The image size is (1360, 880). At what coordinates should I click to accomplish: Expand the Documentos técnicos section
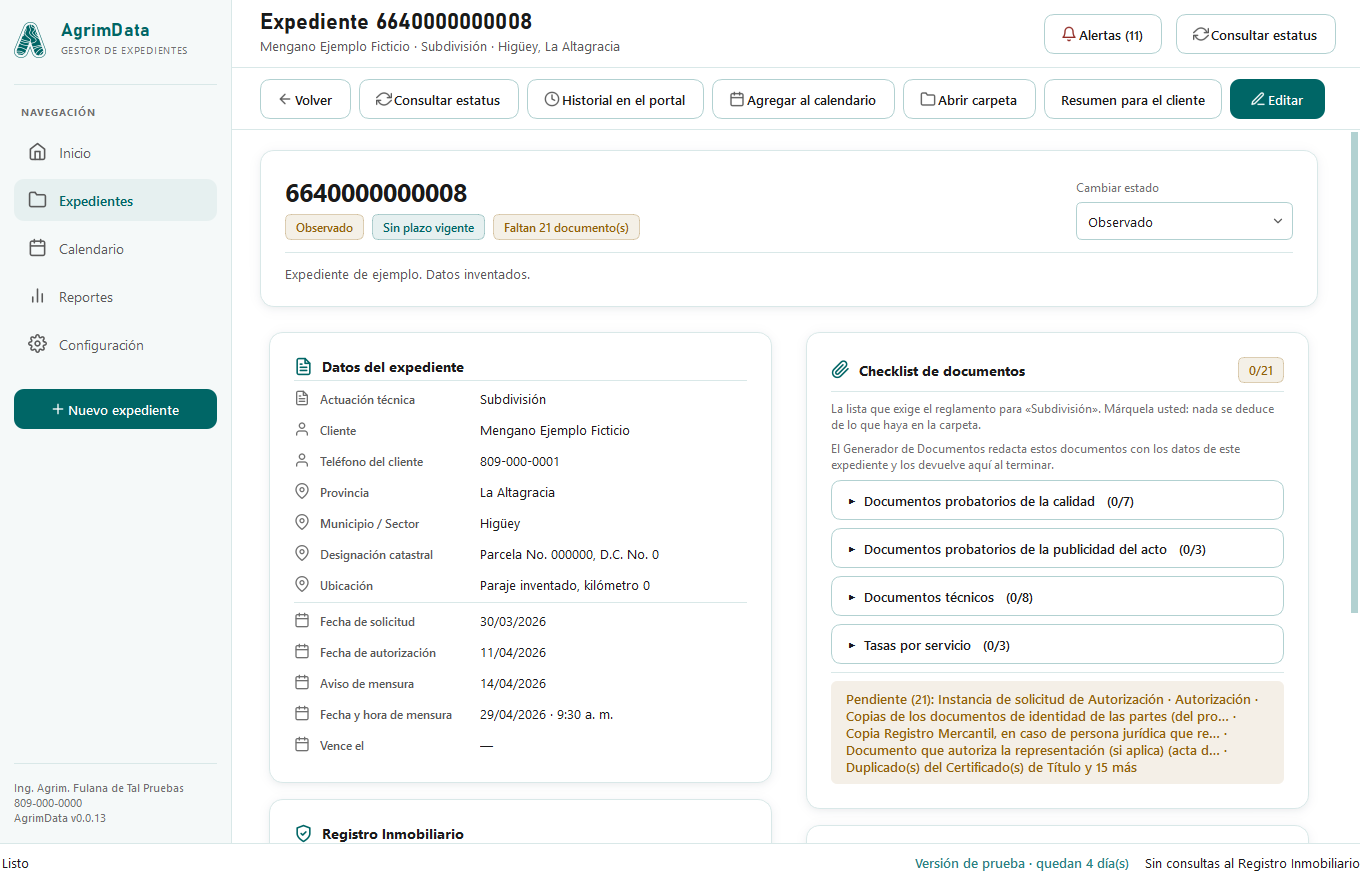1057,596
